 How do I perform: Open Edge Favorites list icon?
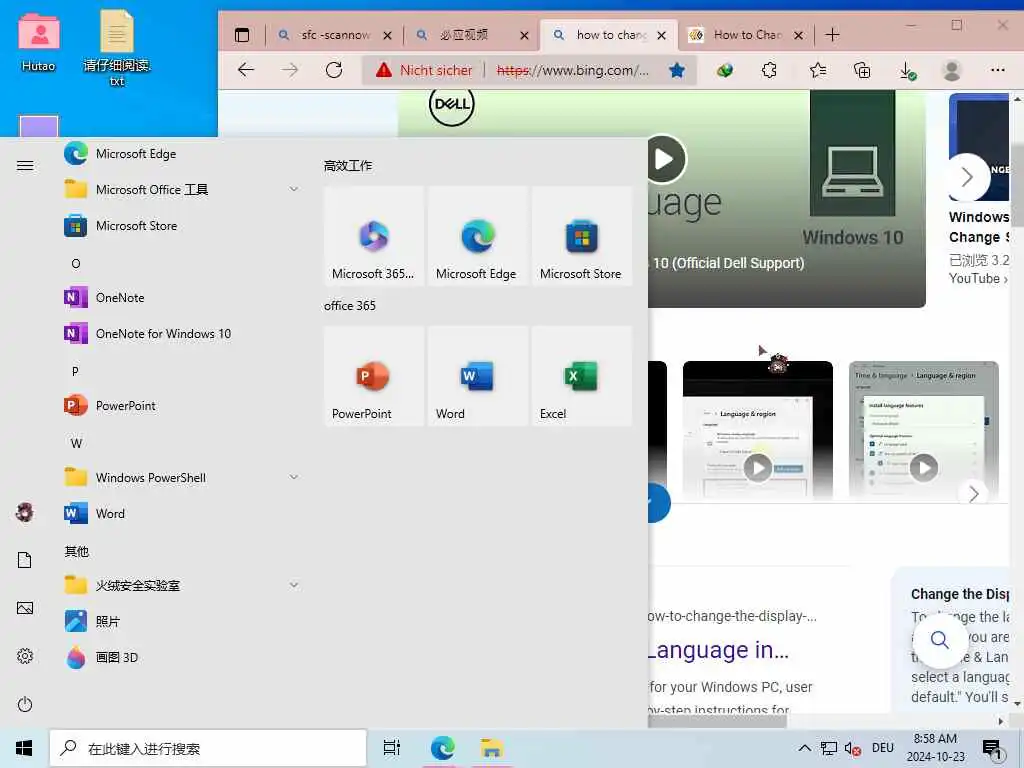point(817,70)
